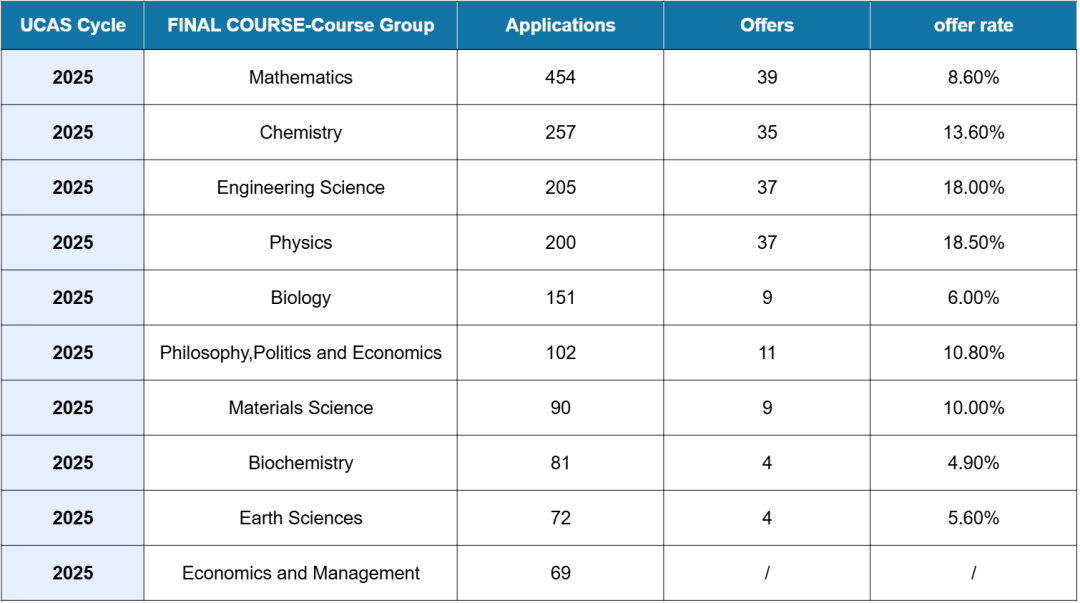Image resolution: width=1080 pixels, height=603 pixels.
Task: Click the Chemistry course cell
Action: pyautogui.click(x=301, y=132)
